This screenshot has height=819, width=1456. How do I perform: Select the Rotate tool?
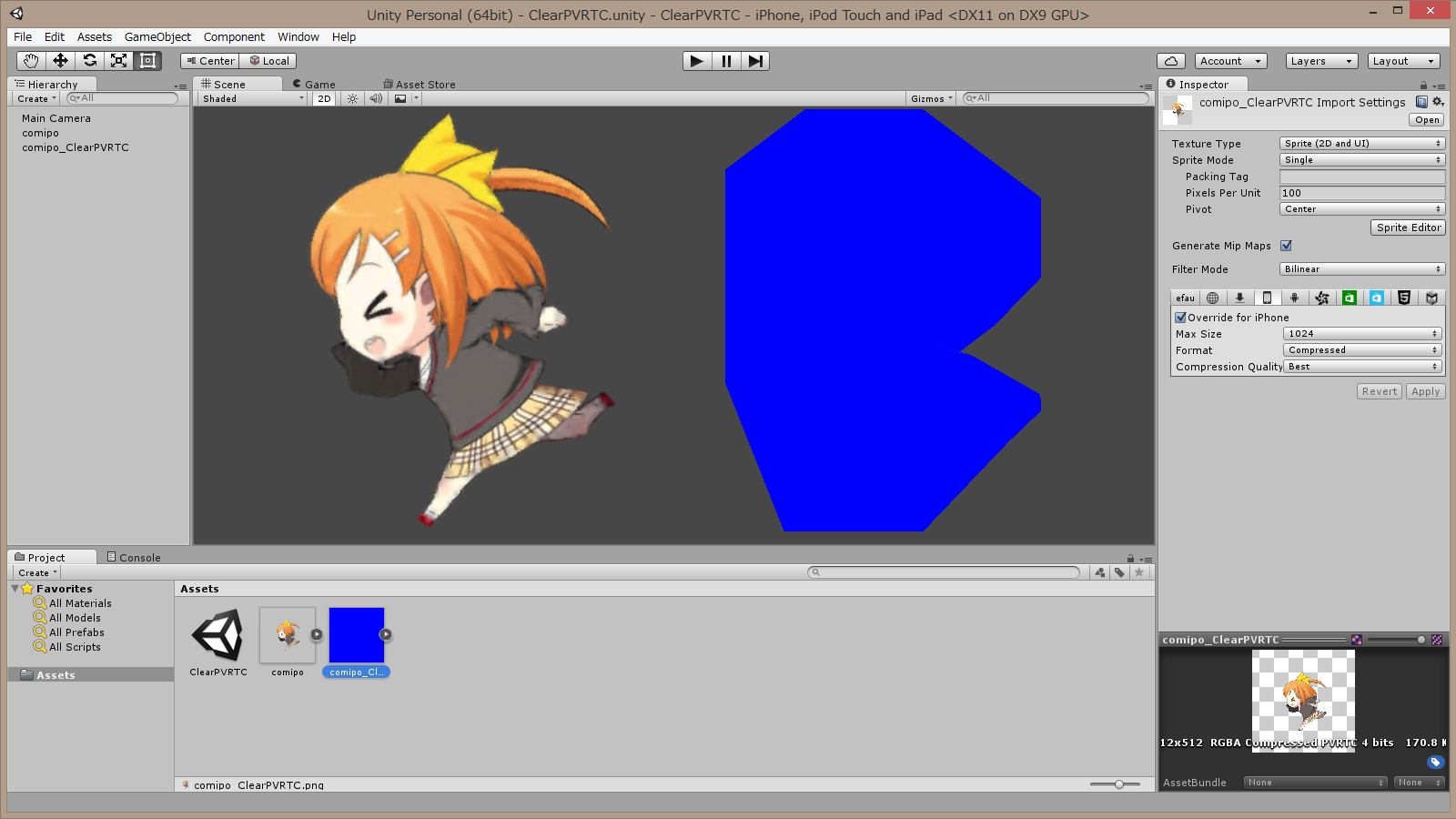(x=89, y=61)
